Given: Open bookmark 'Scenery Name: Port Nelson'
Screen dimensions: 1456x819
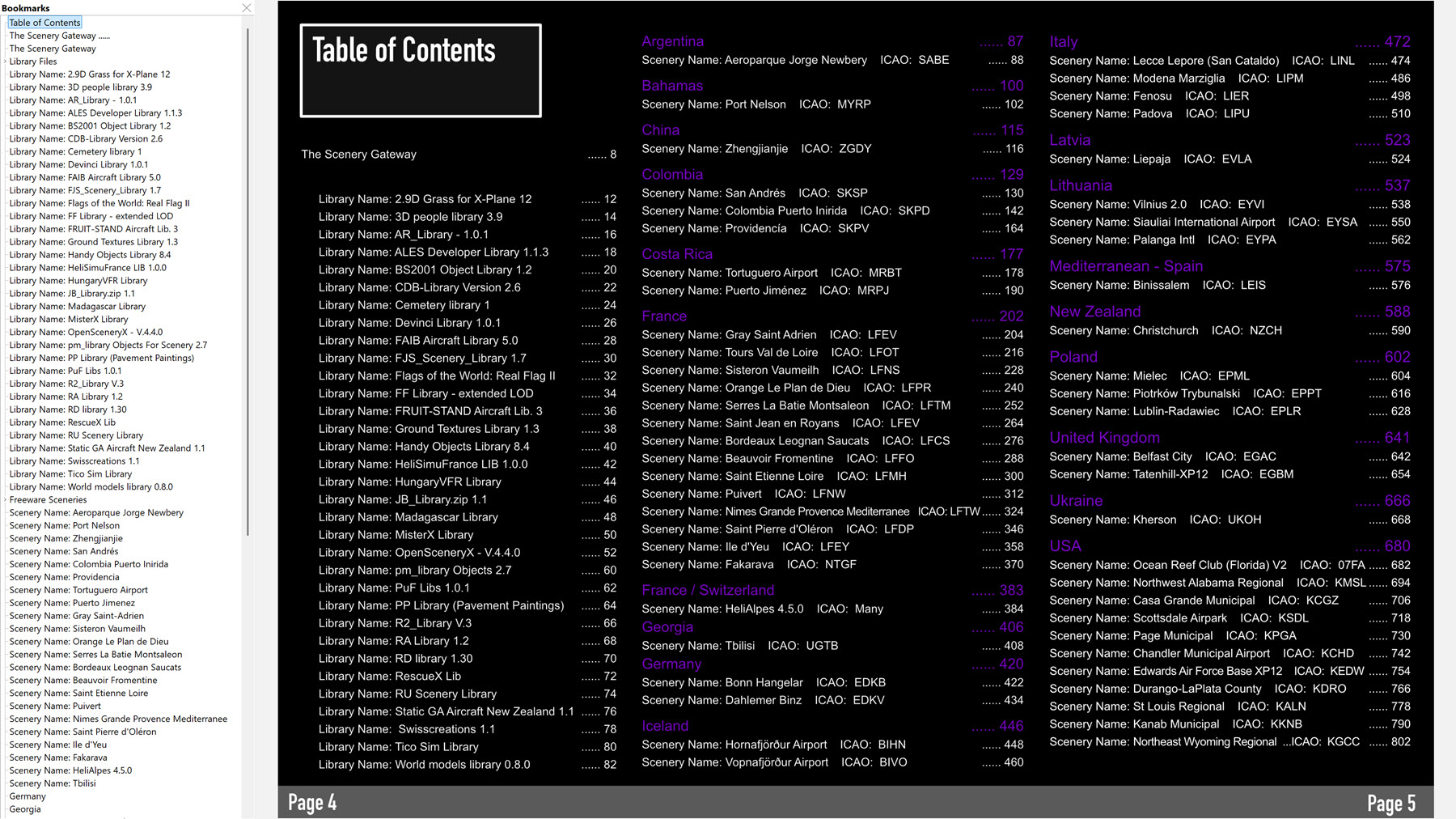Looking at the screenshot, I should pyautogui.click(x=64, y=526).
